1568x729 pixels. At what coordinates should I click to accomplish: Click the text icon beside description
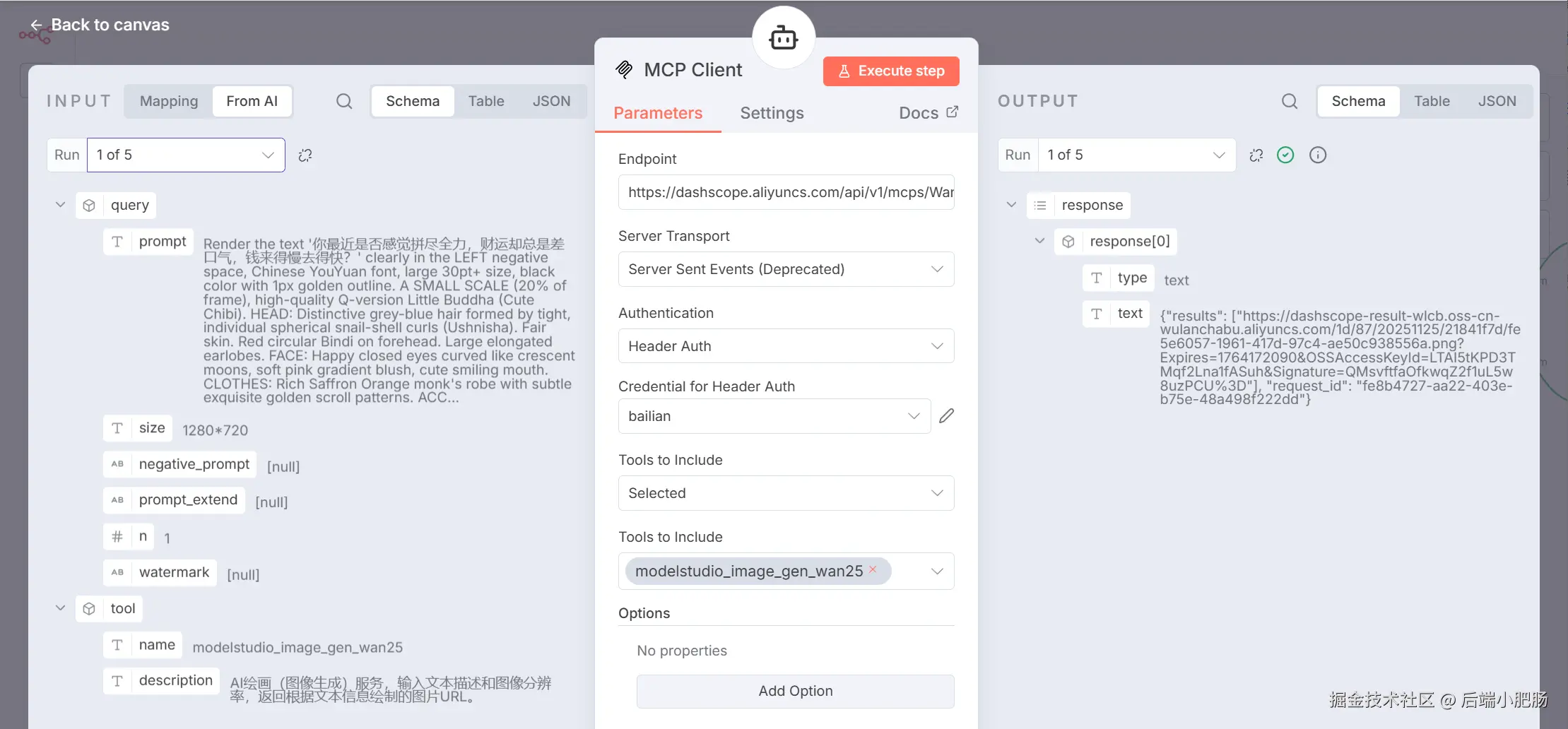coord(117,681)
